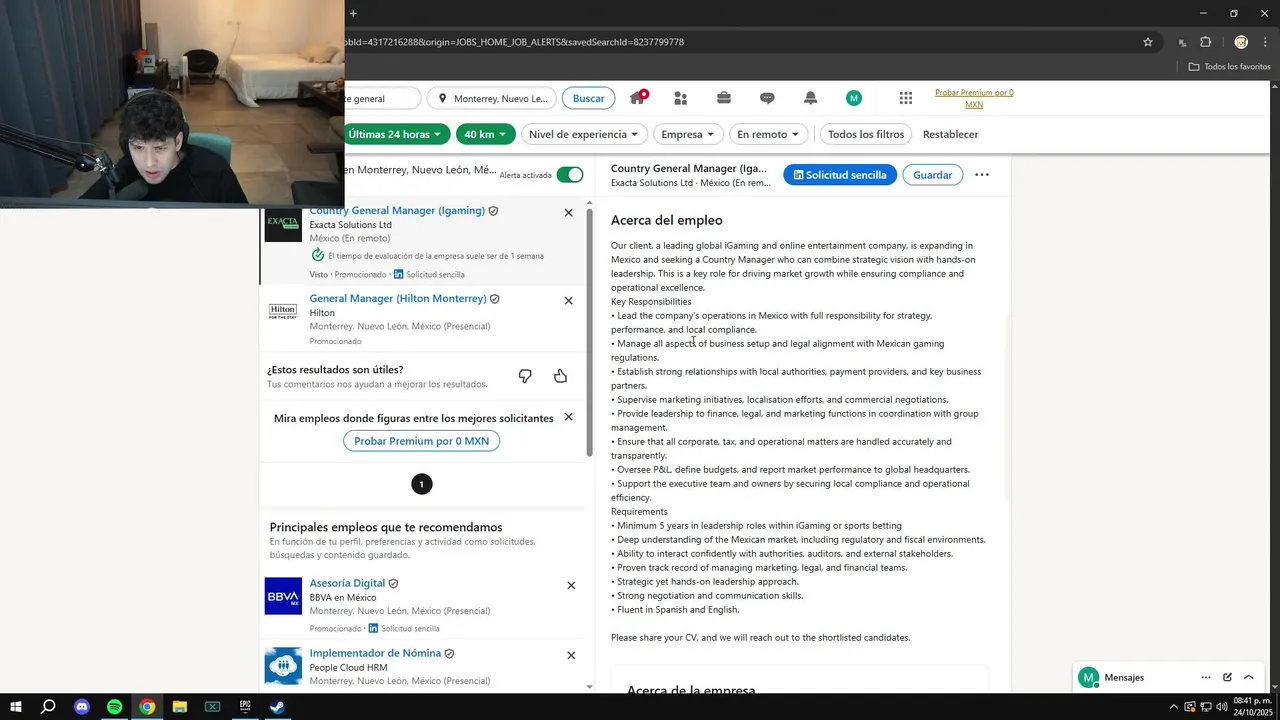Dismiss the Implementador de Nómina job

(571, 655)
